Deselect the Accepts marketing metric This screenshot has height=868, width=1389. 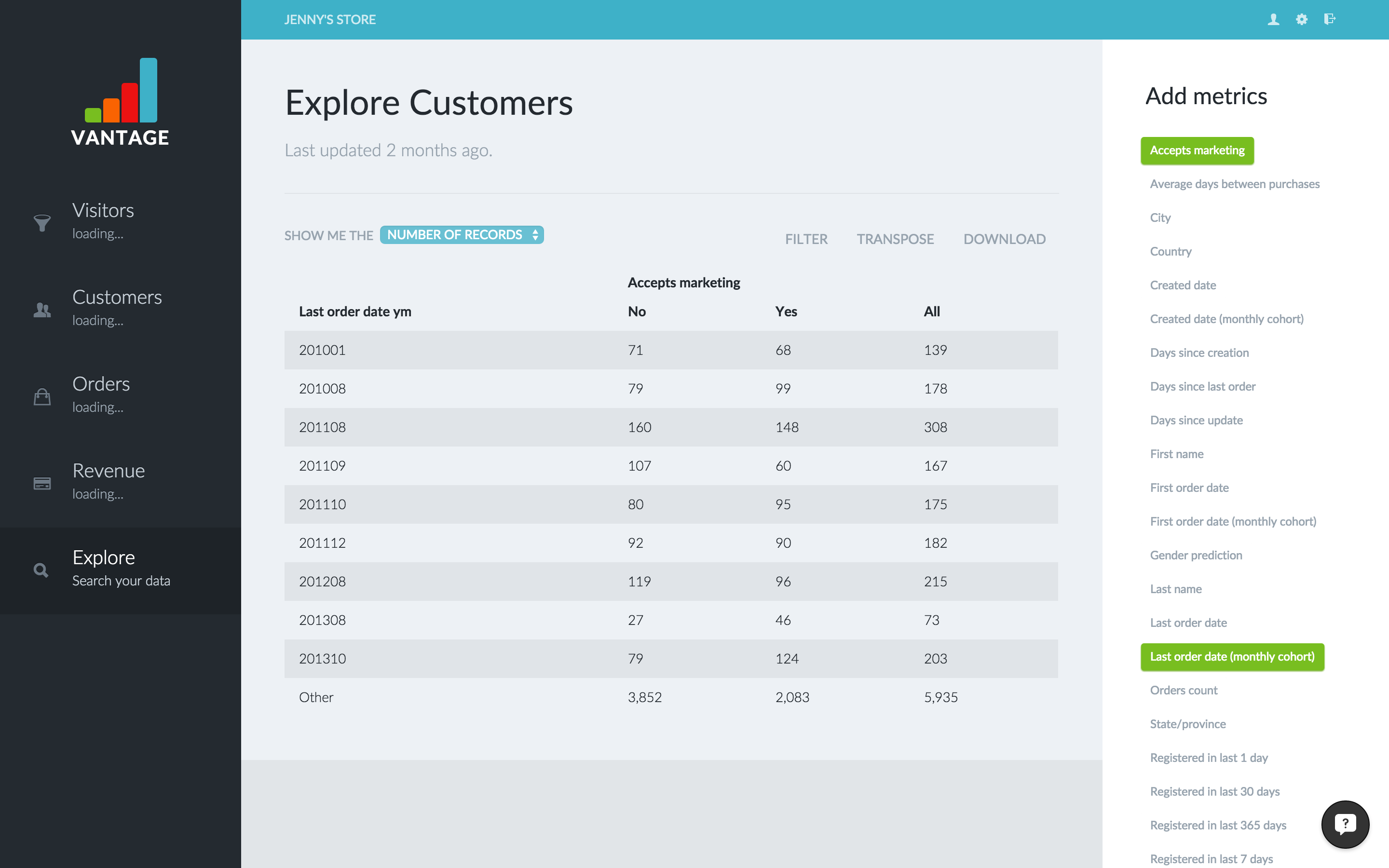(x=1197, y=150)
